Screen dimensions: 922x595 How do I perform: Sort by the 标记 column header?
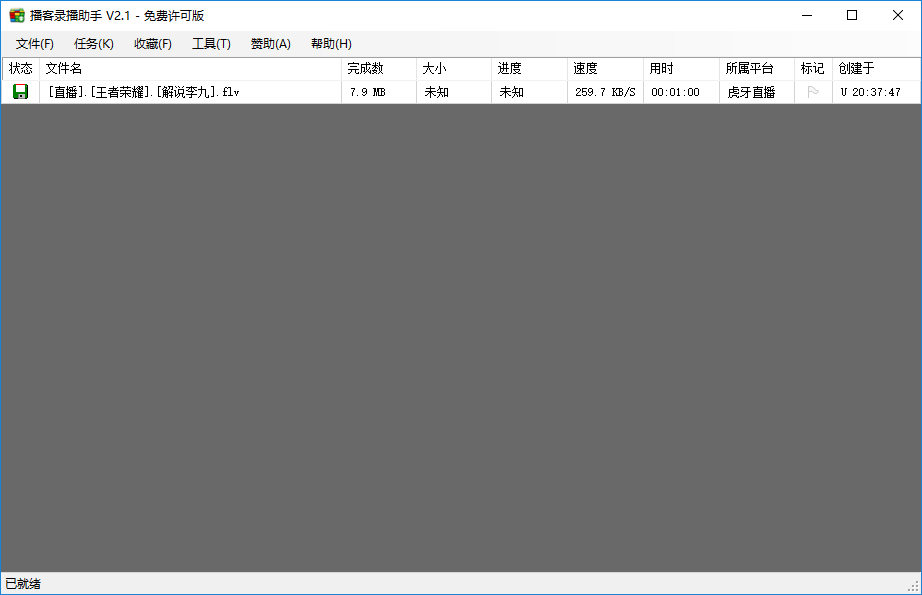[x=813, y=69]
